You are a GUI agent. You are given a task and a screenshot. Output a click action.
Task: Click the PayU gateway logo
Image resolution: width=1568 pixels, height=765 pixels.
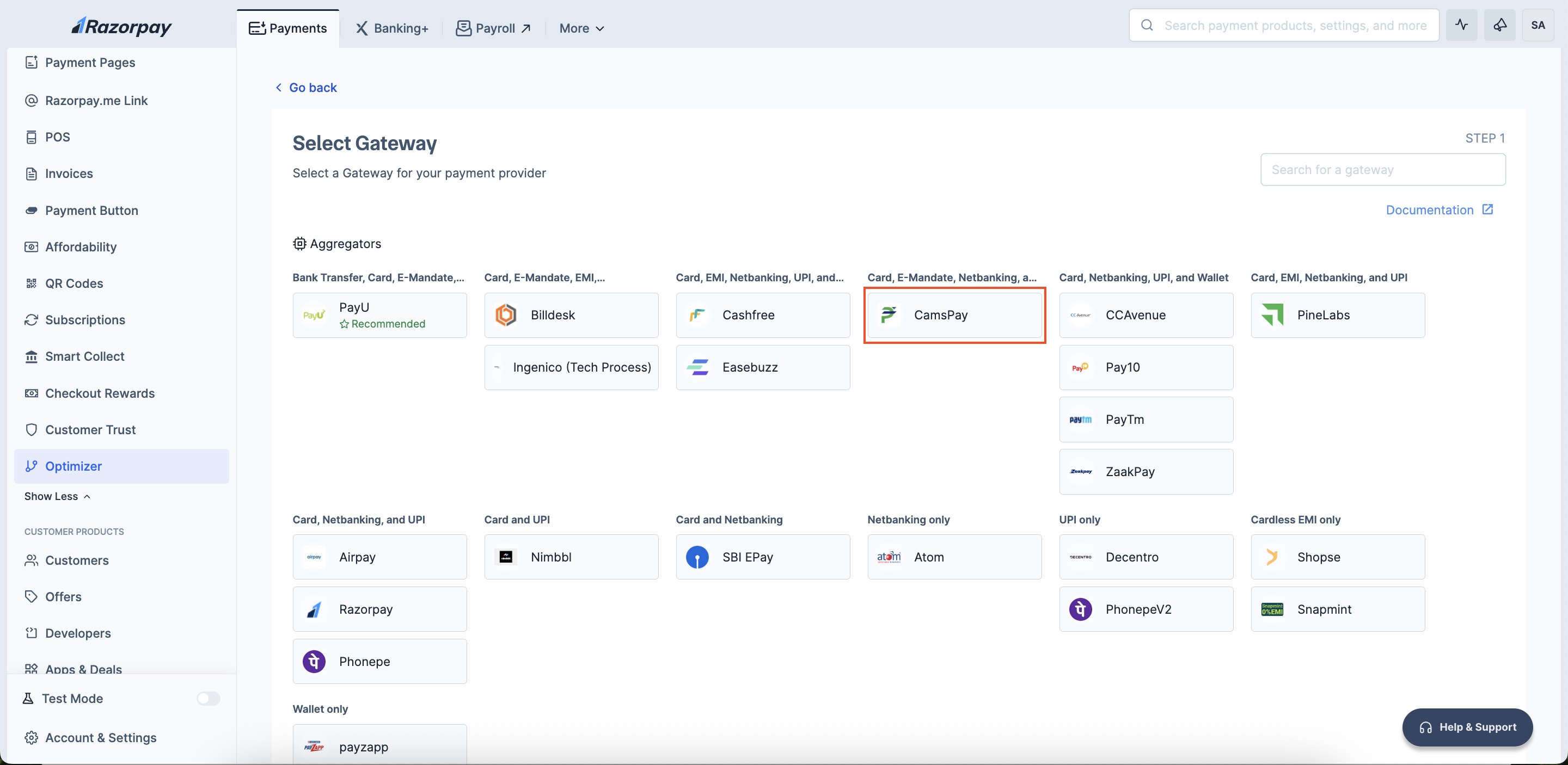(x=314, y=315)
